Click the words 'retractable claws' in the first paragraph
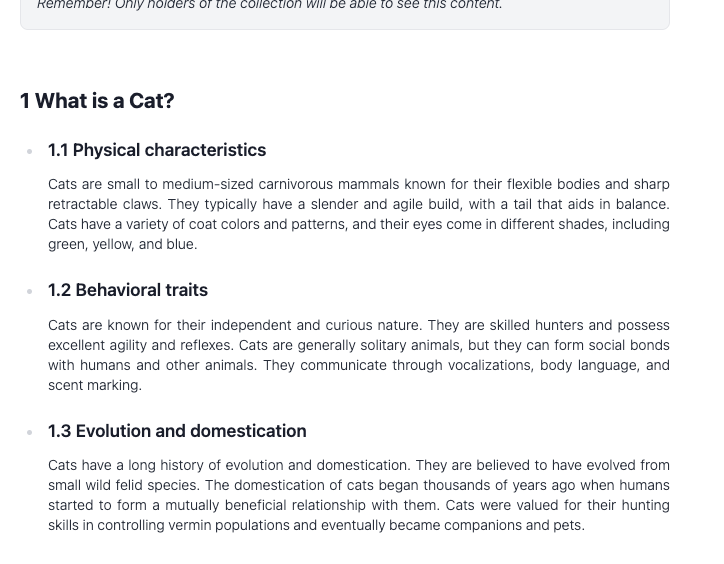Image resolution: width=724 pixels, height=564 pixels. click(105, 204)
